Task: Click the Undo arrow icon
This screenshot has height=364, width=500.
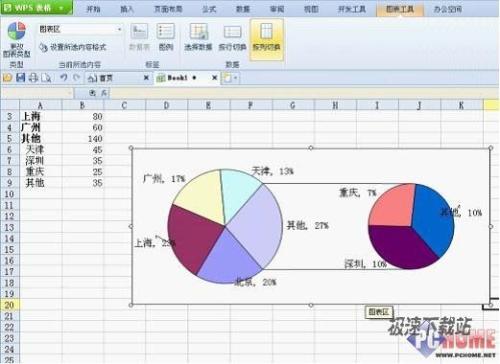Action: (x=63, y=78)
